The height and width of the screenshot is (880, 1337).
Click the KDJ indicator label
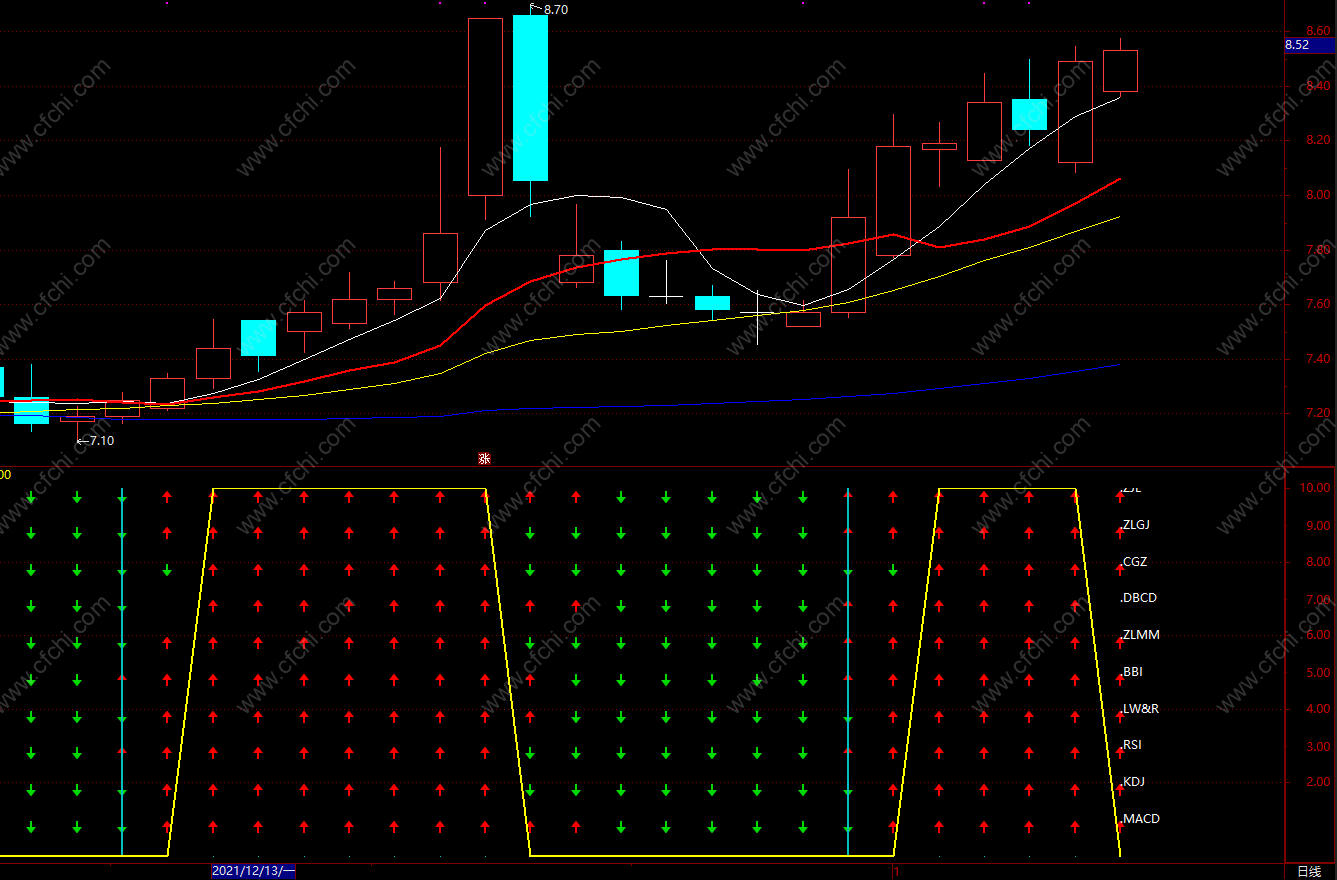point(1134,782)
